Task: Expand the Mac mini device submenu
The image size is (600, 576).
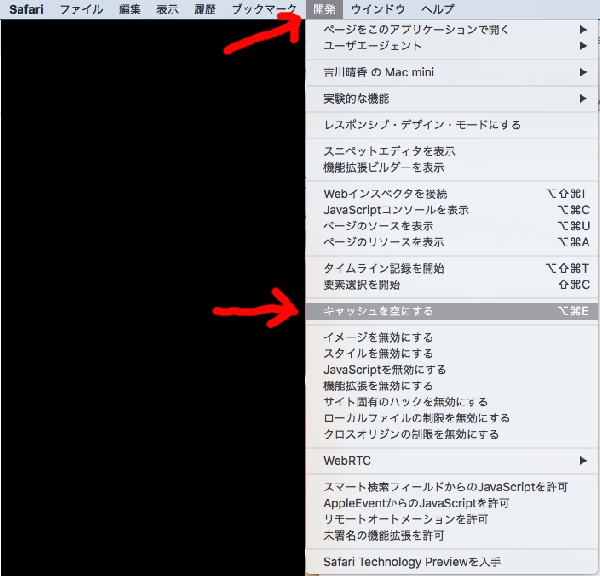Action: click(x=452, y=72)
